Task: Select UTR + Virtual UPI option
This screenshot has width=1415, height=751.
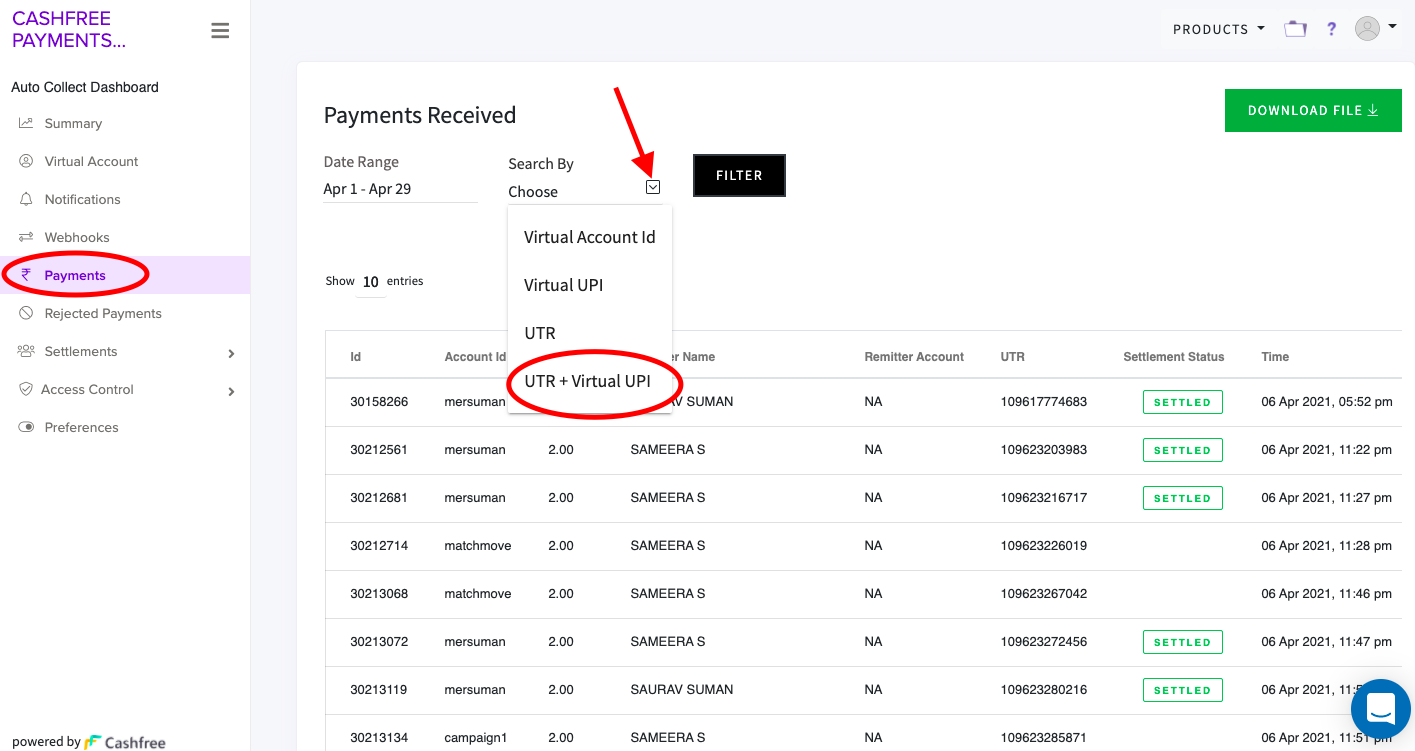Action: pos(590,381)
